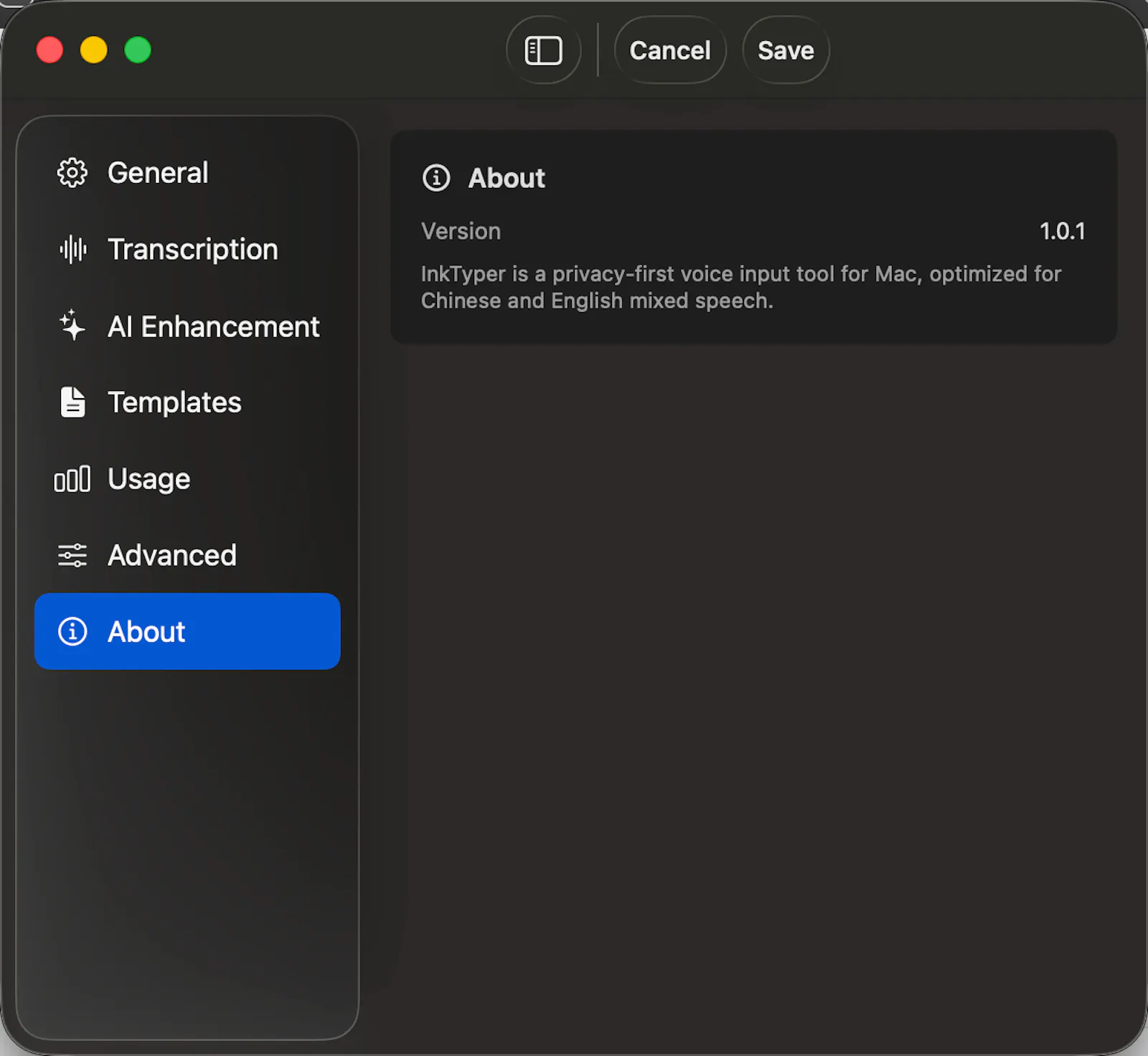
Task: Click the Cancel button
Action: click(x=670, y=50)
